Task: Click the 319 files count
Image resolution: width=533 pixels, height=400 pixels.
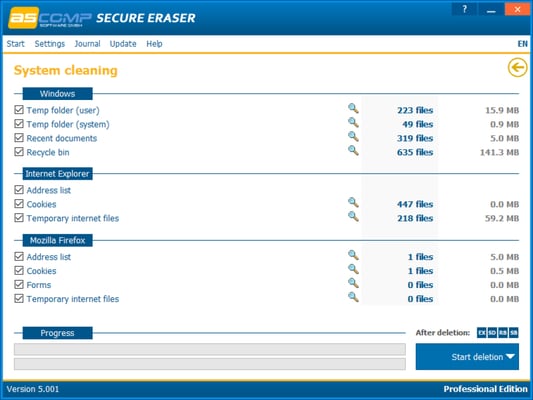Action: [415, 138]
